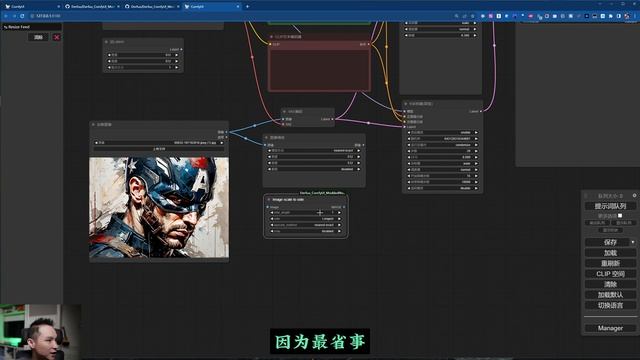Open the normal scheduler dropdown in K sampler advanced

pos(442,169)
